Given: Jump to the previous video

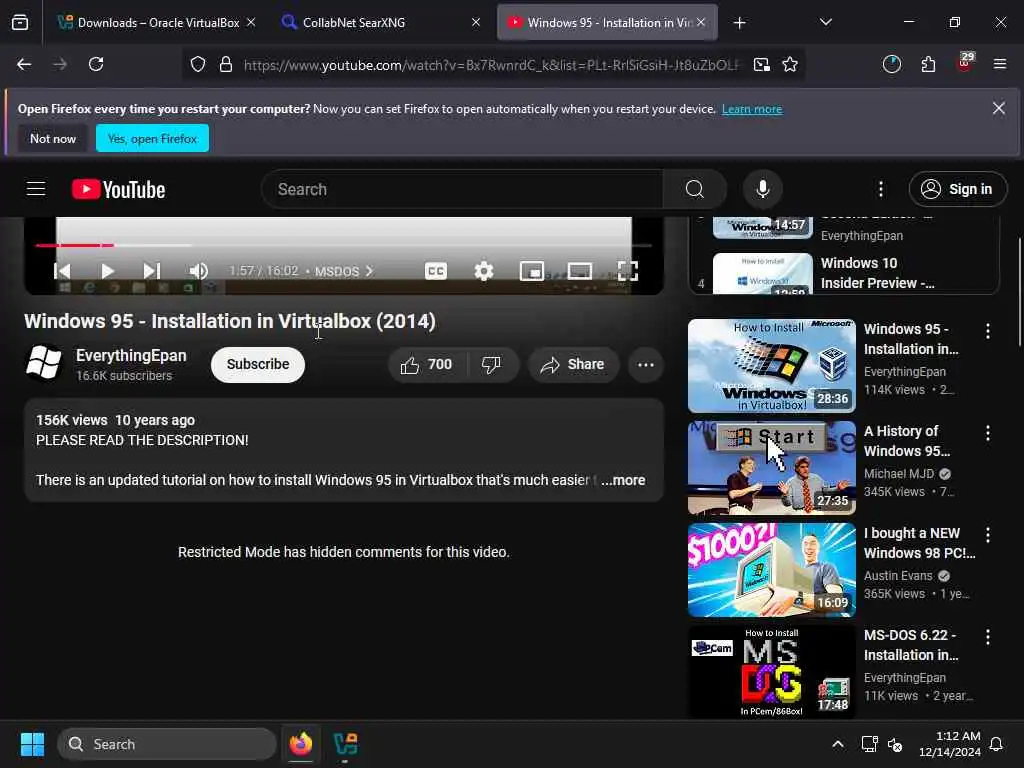Looking at the screenshot, I should (x=63, y=271).
